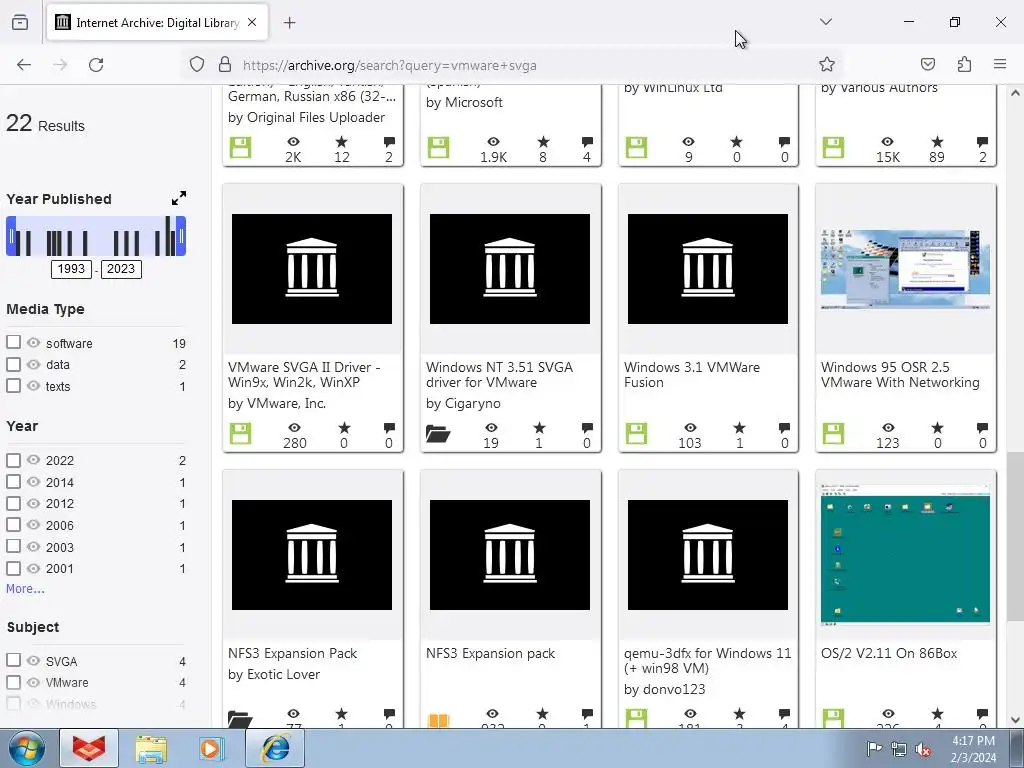Image resolution: width=1024 pixels, height=768 pixels.
Task: Expand the Year Published histogram
Action: point(178,199)
